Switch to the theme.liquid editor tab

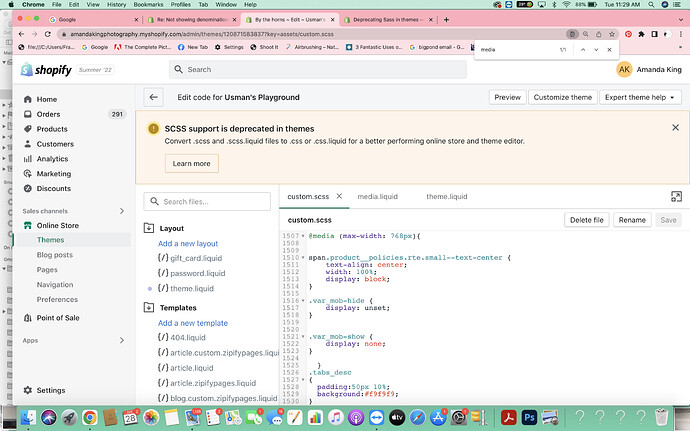[x=446, y=197]
